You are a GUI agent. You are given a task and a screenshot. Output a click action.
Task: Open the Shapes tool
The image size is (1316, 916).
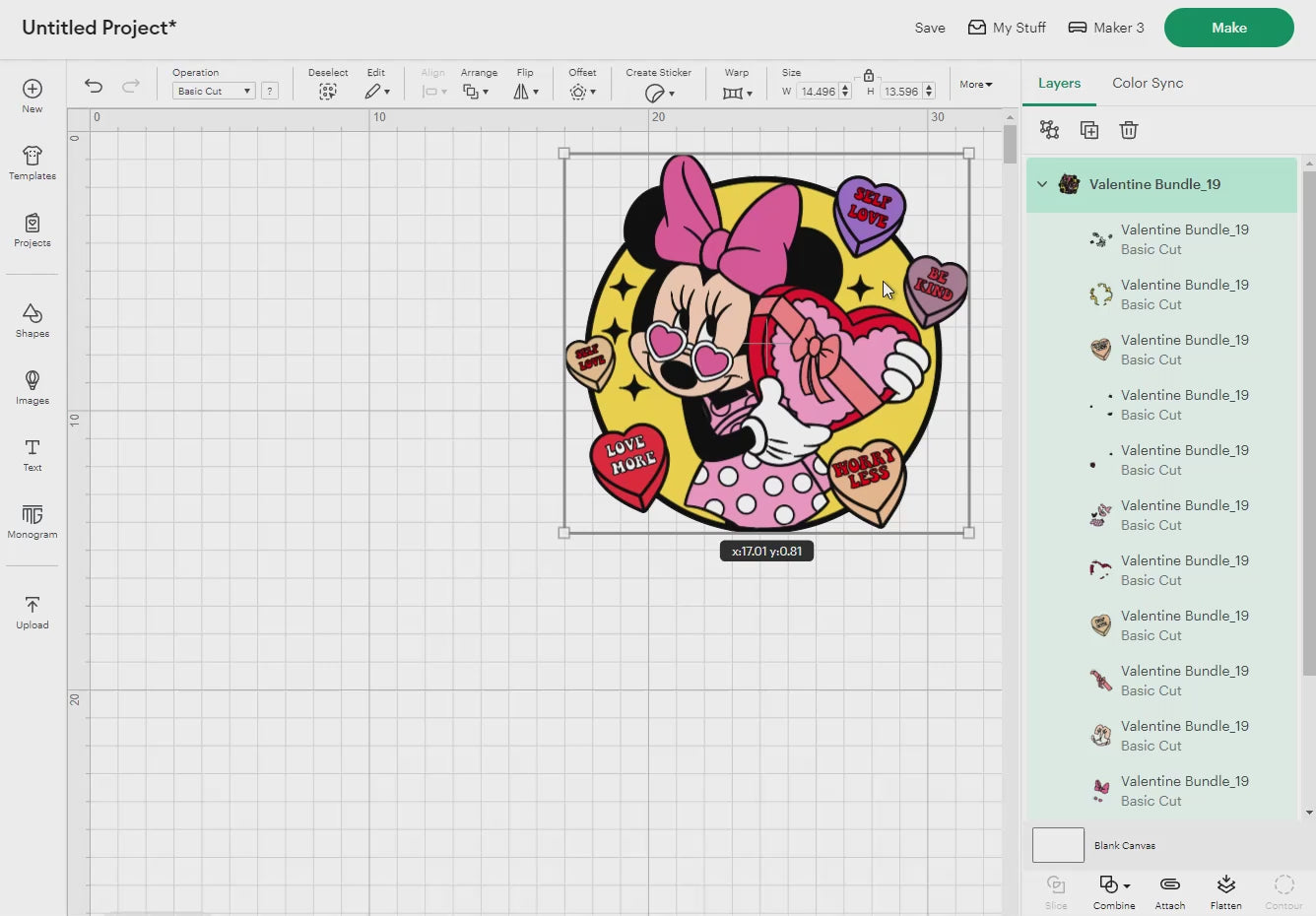pos(33,320)
